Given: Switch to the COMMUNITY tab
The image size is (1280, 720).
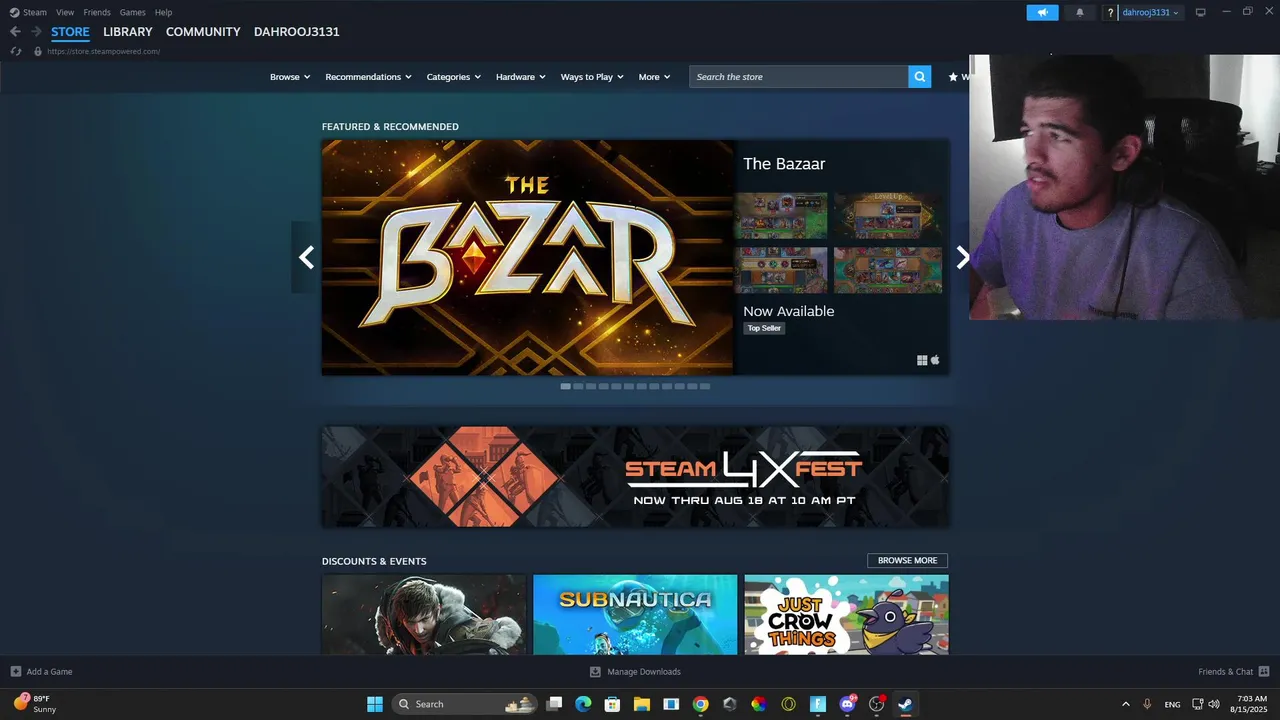Looking at the screenshot, I should pyautogui.click(x=203, y=32).
